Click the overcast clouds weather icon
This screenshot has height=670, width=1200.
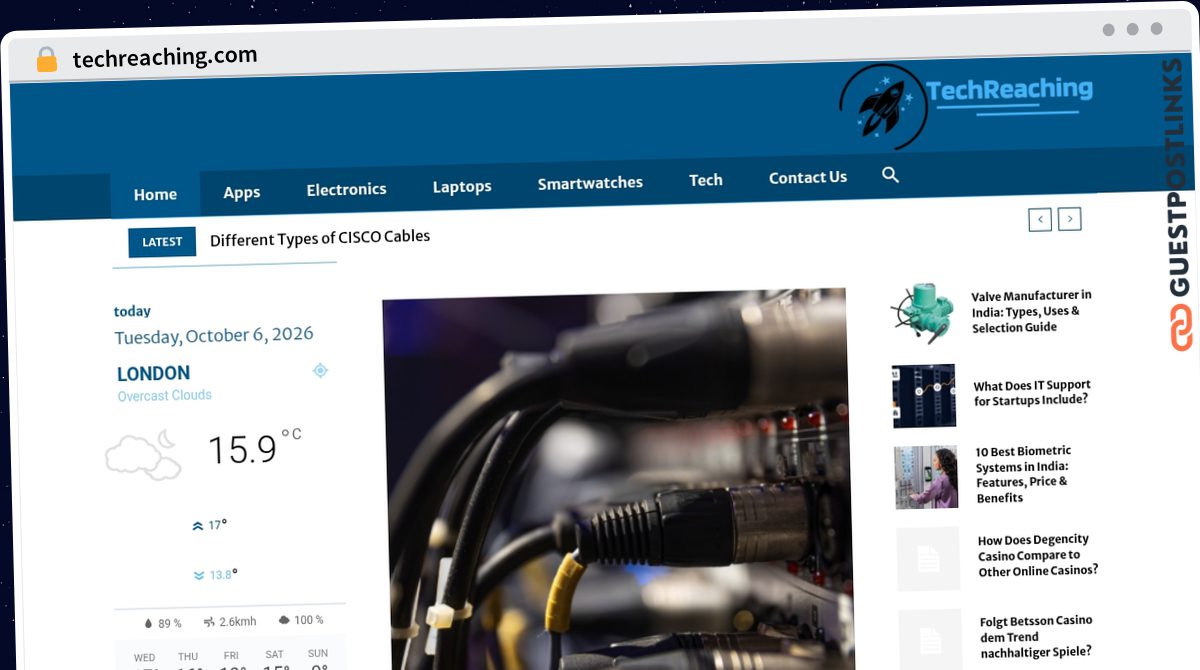(144, 454)
